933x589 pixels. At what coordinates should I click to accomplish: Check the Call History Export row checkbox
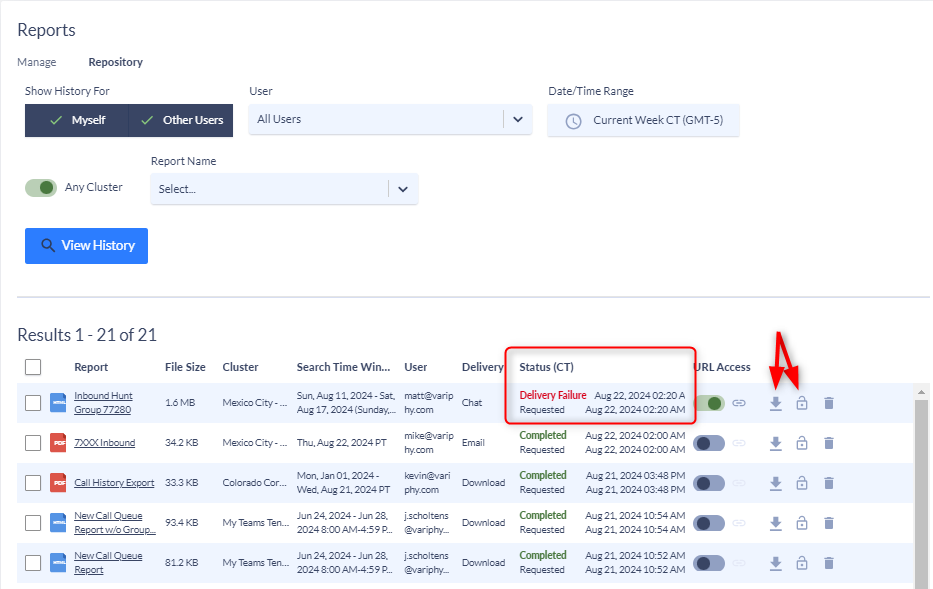coord(33,483)
